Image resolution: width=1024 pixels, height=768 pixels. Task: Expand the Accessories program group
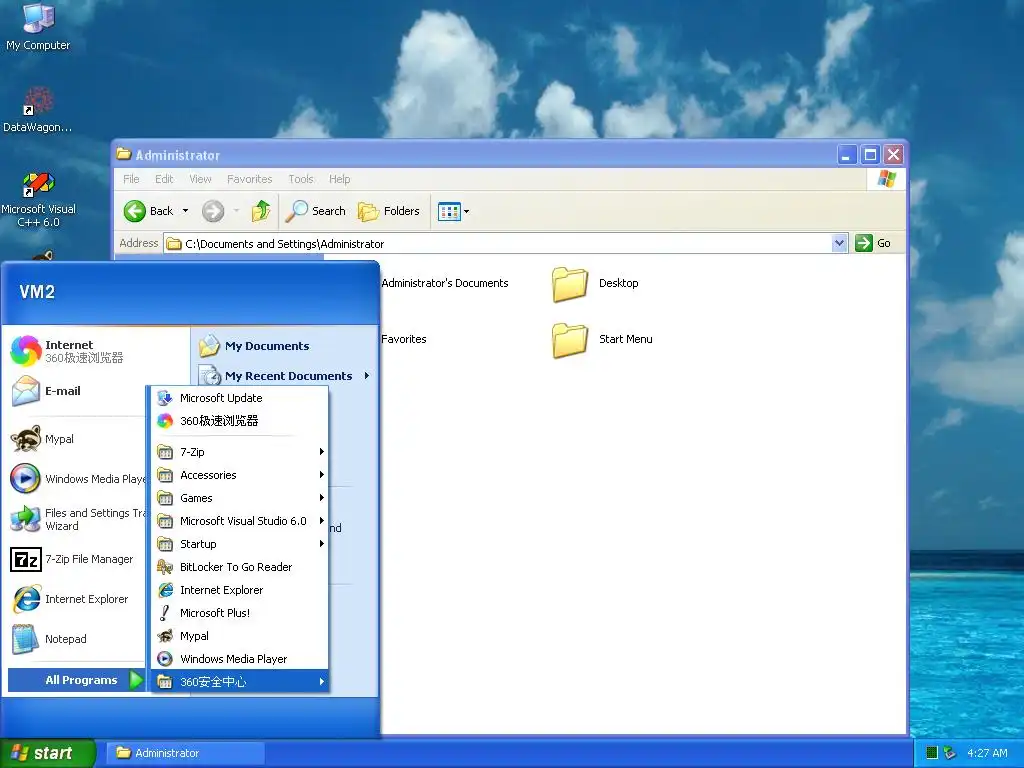tap(240, 475)
